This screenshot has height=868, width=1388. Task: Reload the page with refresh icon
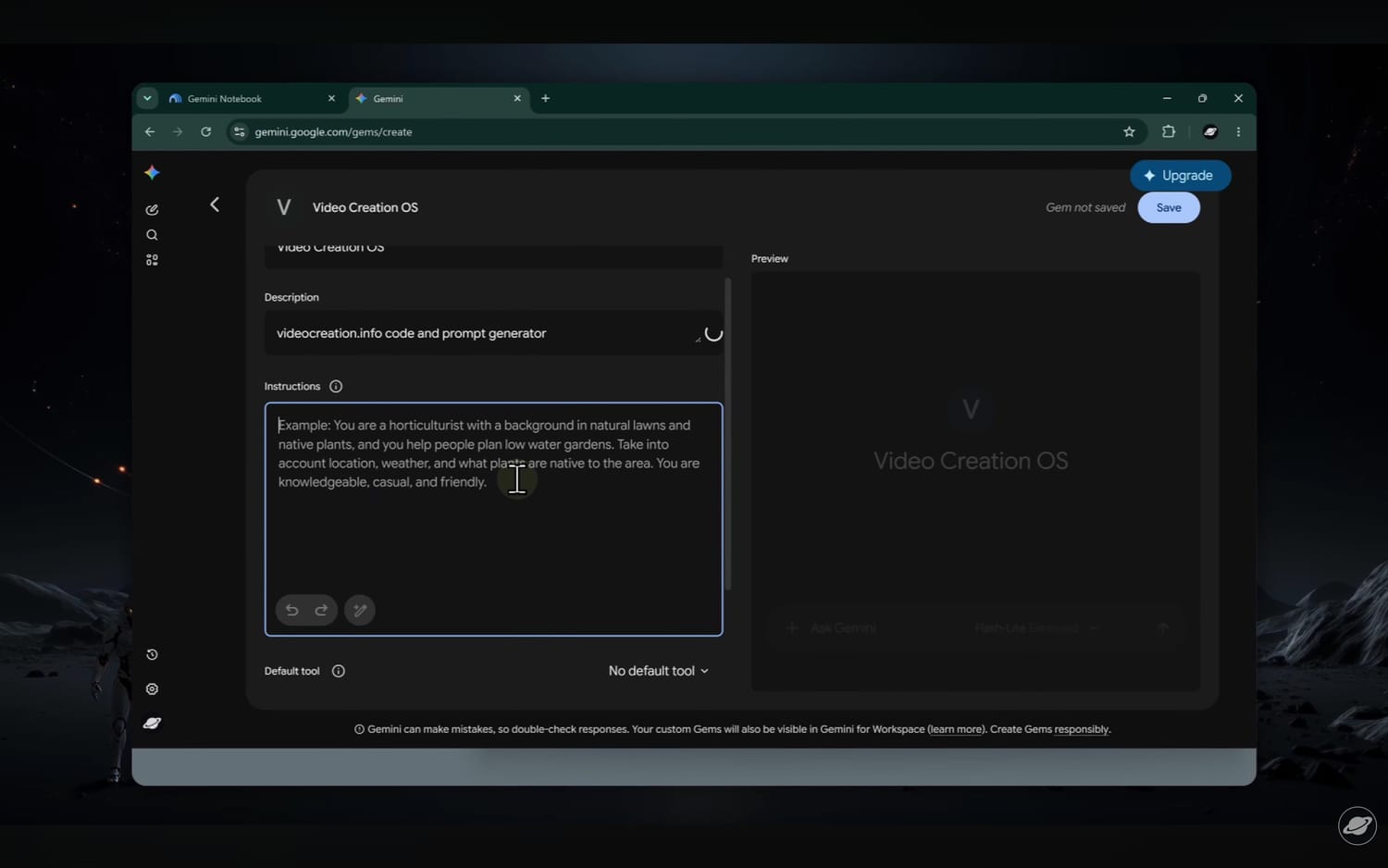tap(205, 131)
